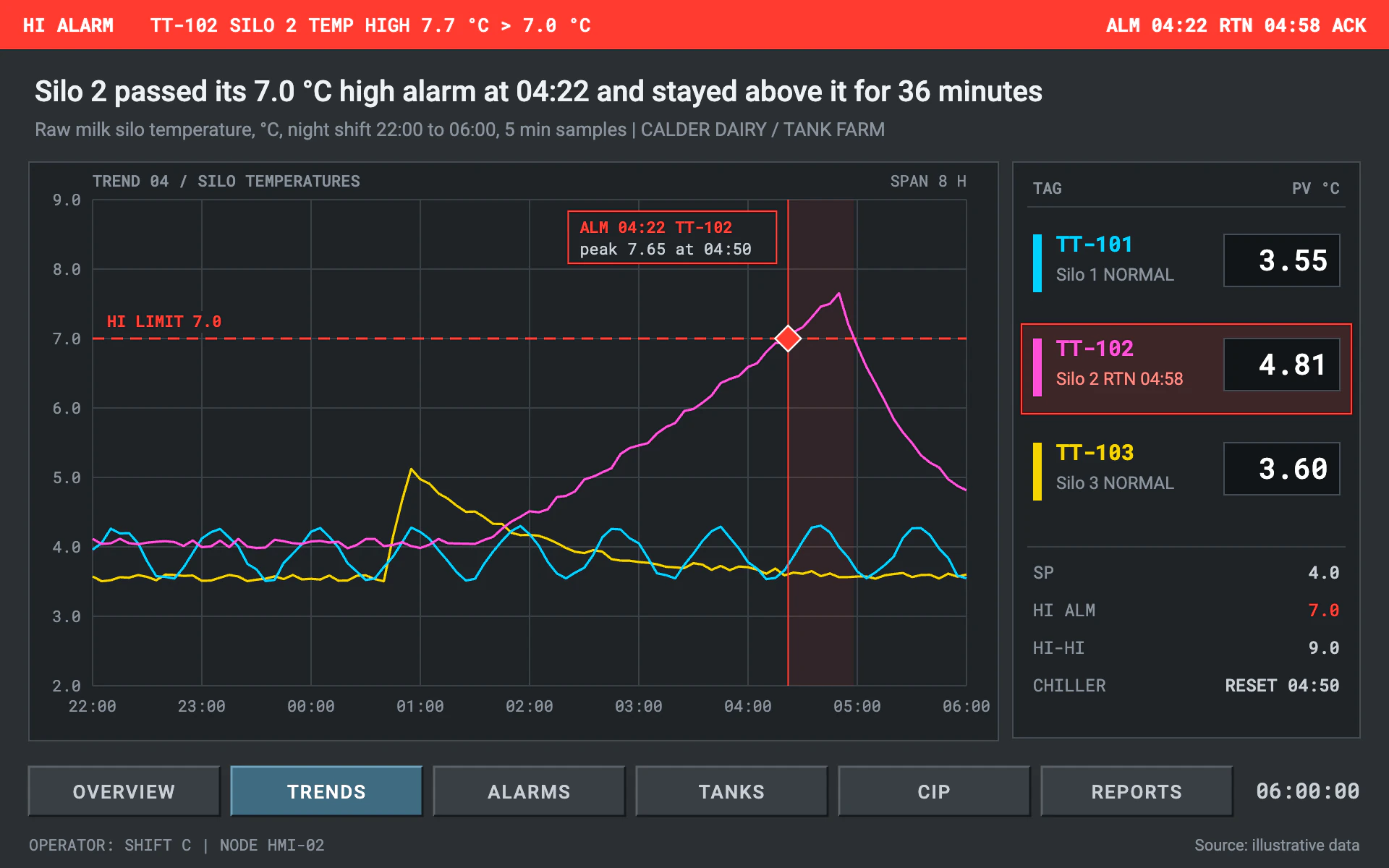This screenshot has height=868, width=1389.
Task: Click Silo 3 NORMAL status text
Action: (1115, 483)
